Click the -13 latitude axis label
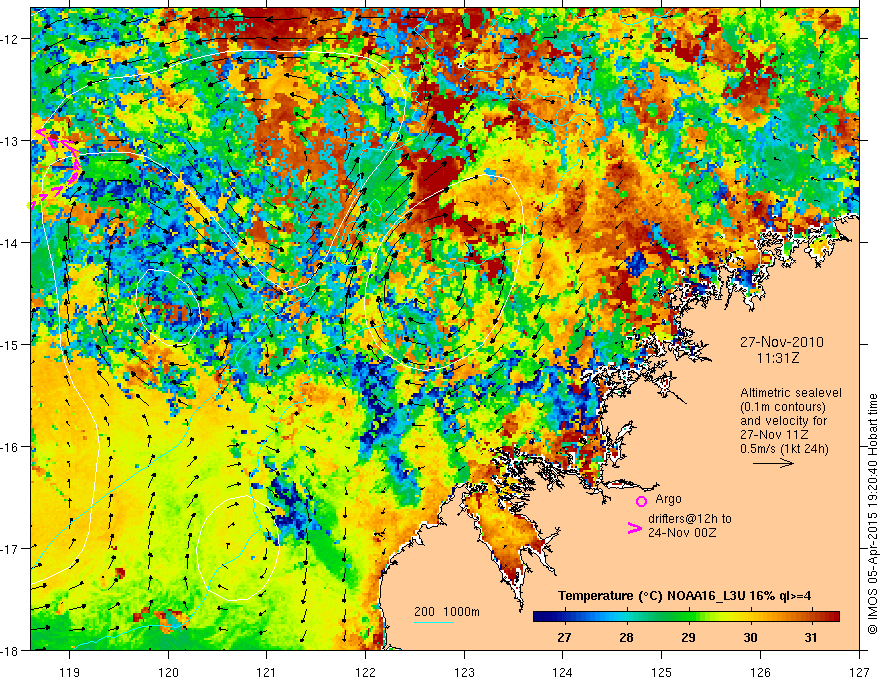 click(10, 141)
